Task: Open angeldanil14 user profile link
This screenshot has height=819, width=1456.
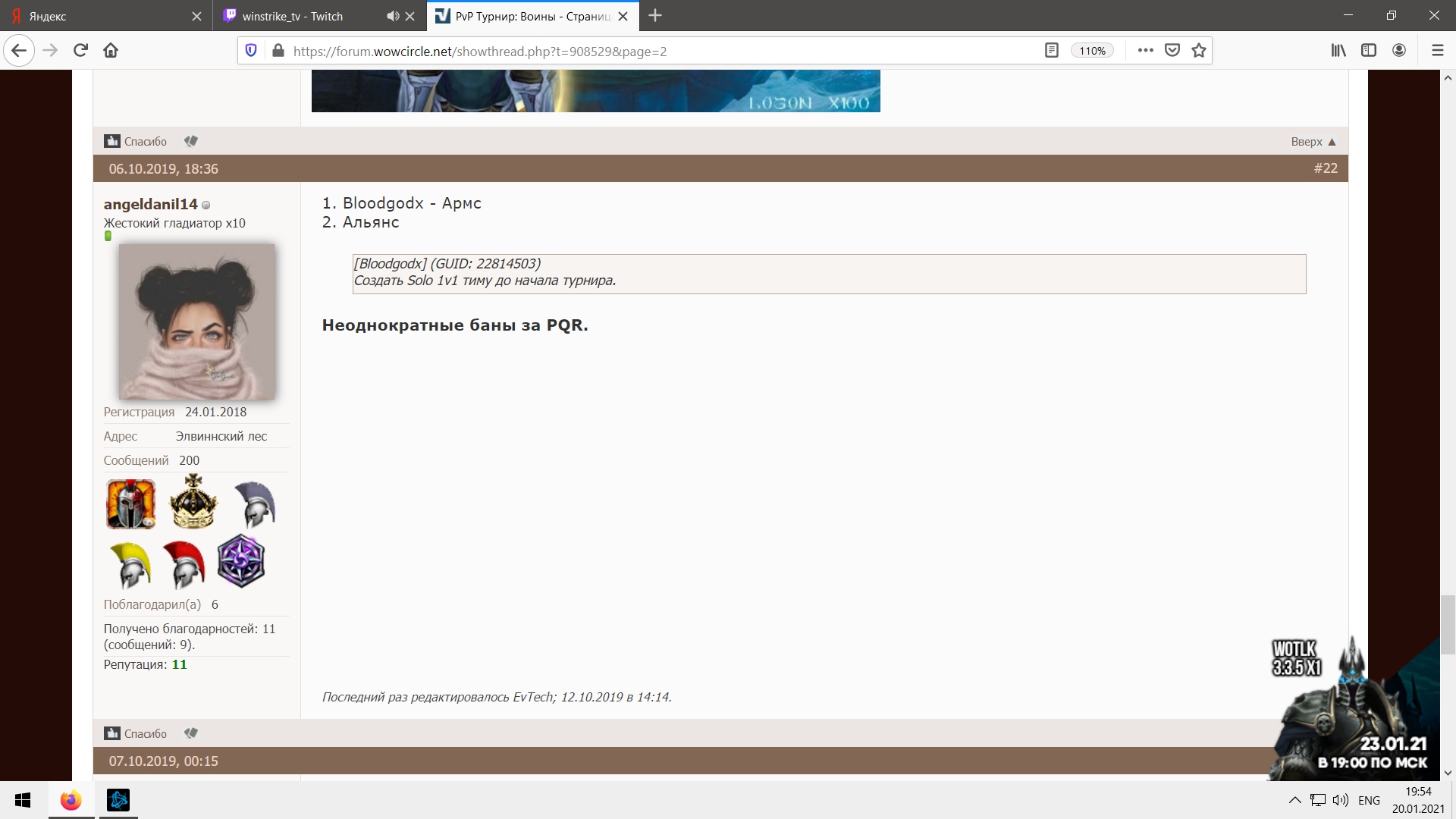Action: (150, 204)
